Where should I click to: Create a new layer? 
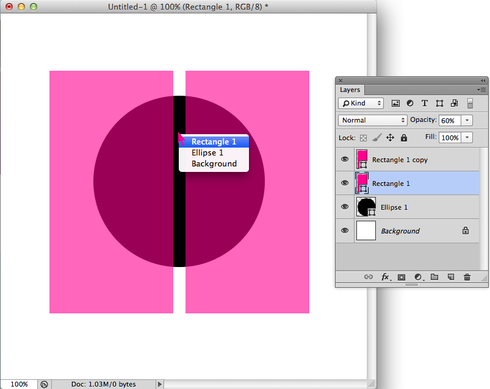click(451, 277)
